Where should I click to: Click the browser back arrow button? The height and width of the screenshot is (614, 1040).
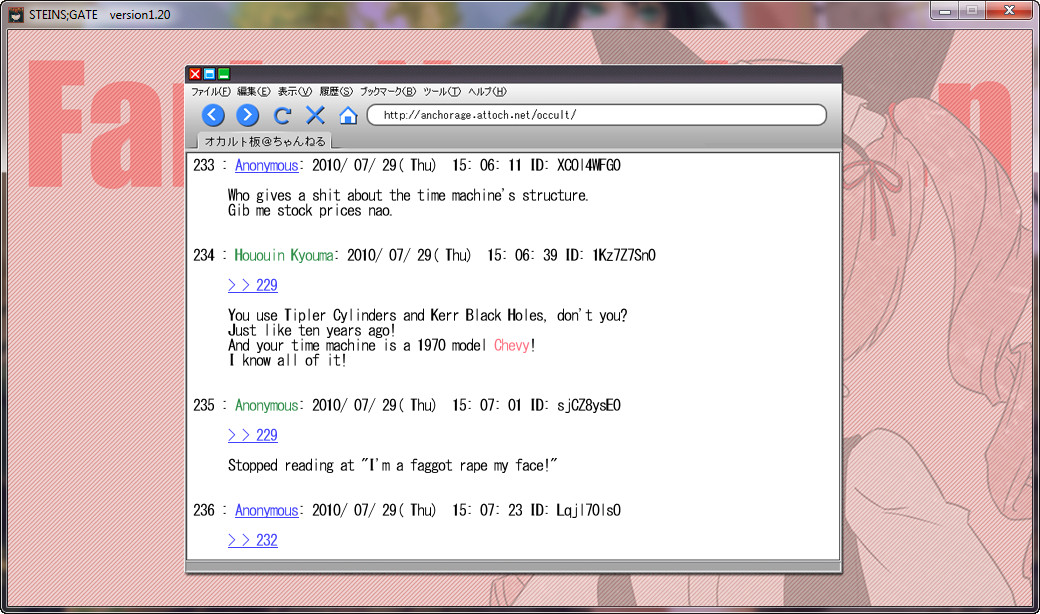pyautogui.click(x=213, y=115)
